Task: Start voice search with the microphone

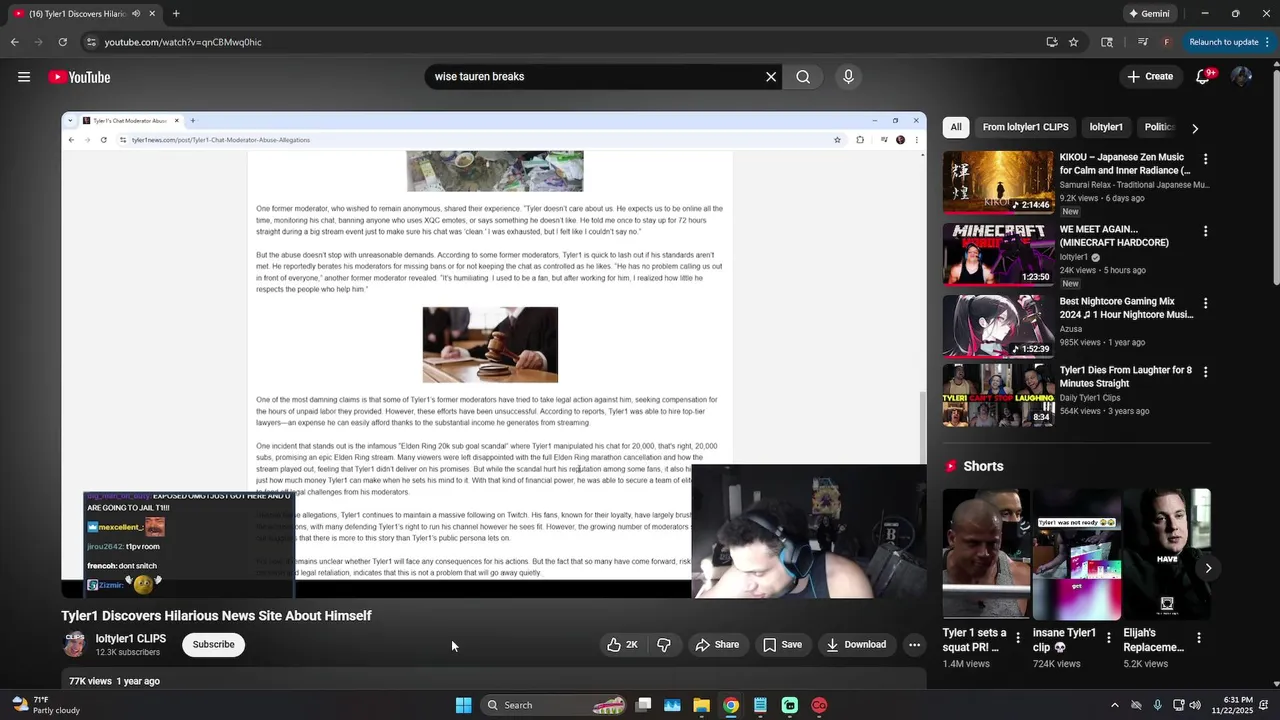Action: point(848,77)
